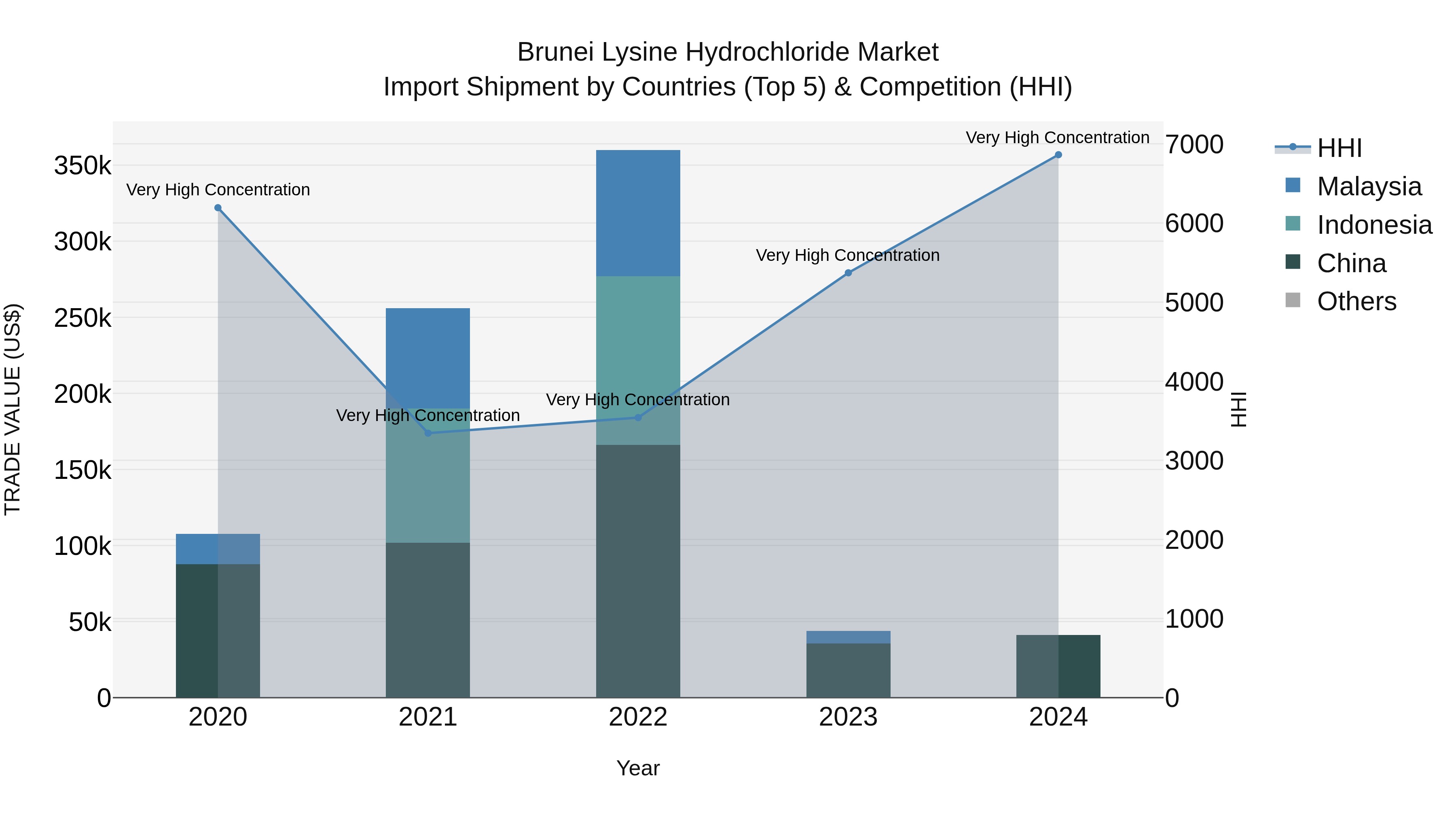Click the 2021 Malaysia bar segment
This screenshot has width=1456, height=819.
428,358
